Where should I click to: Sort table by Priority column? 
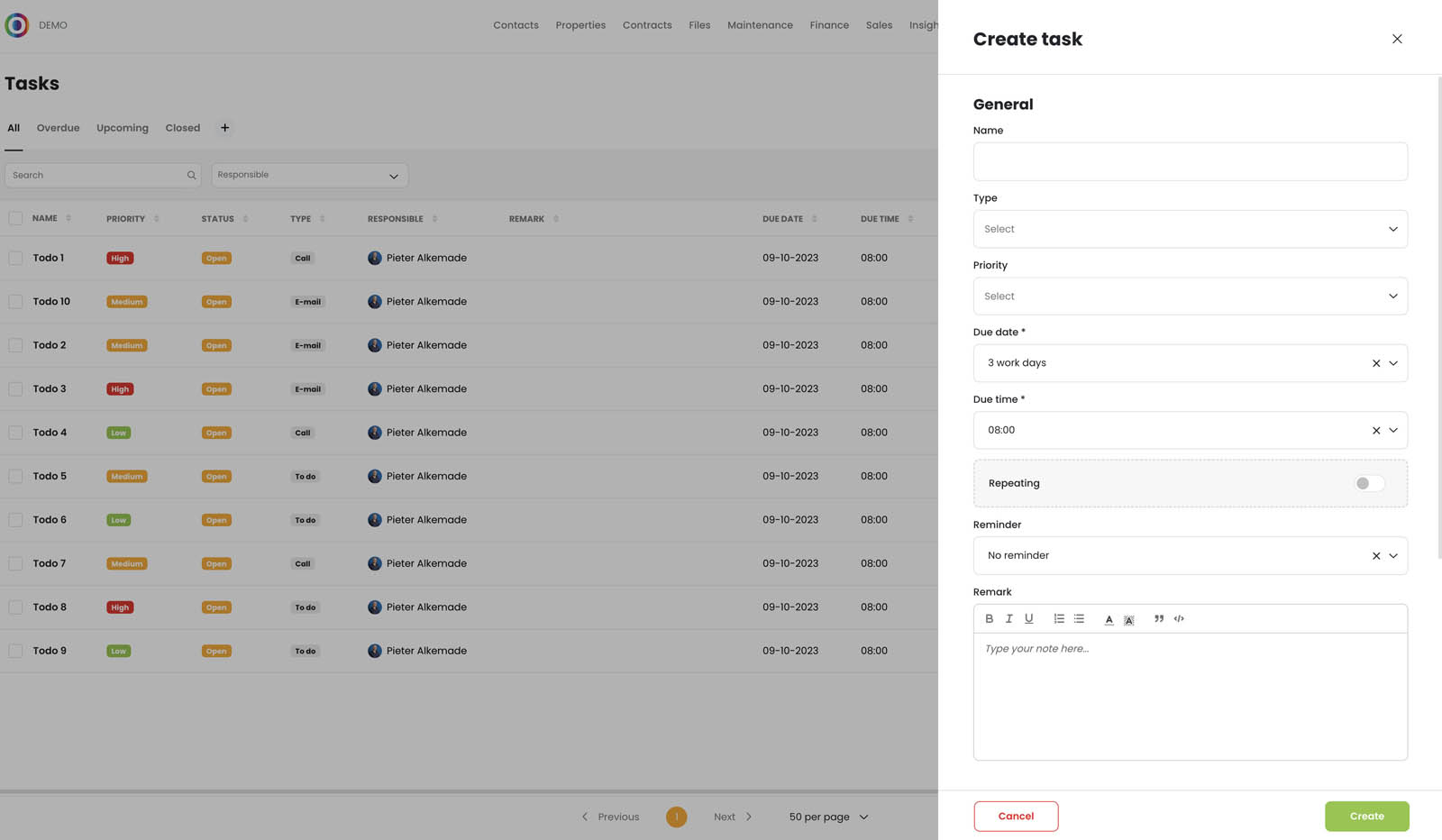tap(156, 219)
